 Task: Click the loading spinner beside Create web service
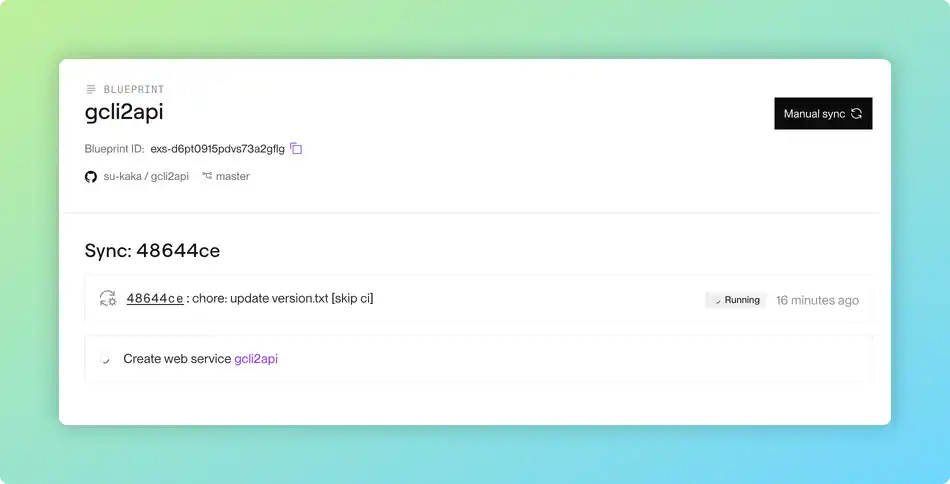click(105, 359)
